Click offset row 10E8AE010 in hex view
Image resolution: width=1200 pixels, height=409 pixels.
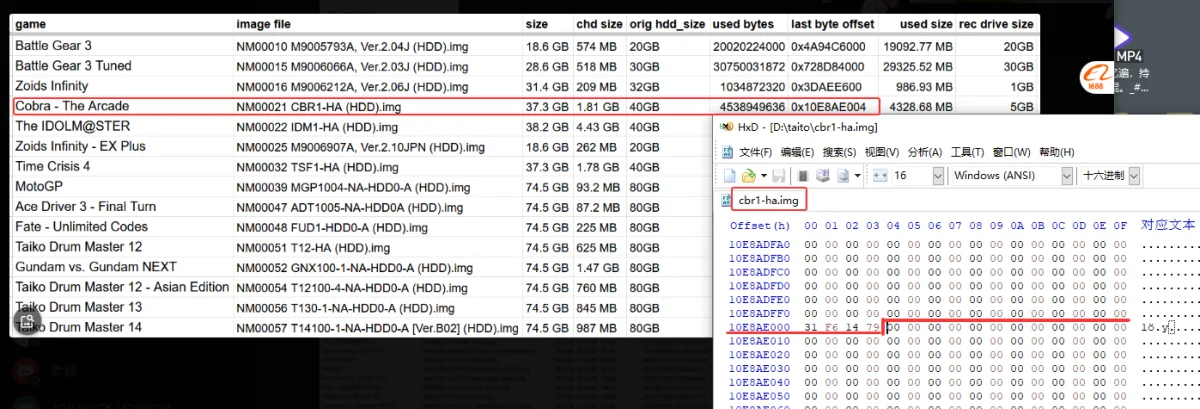(x=760, y=341)
